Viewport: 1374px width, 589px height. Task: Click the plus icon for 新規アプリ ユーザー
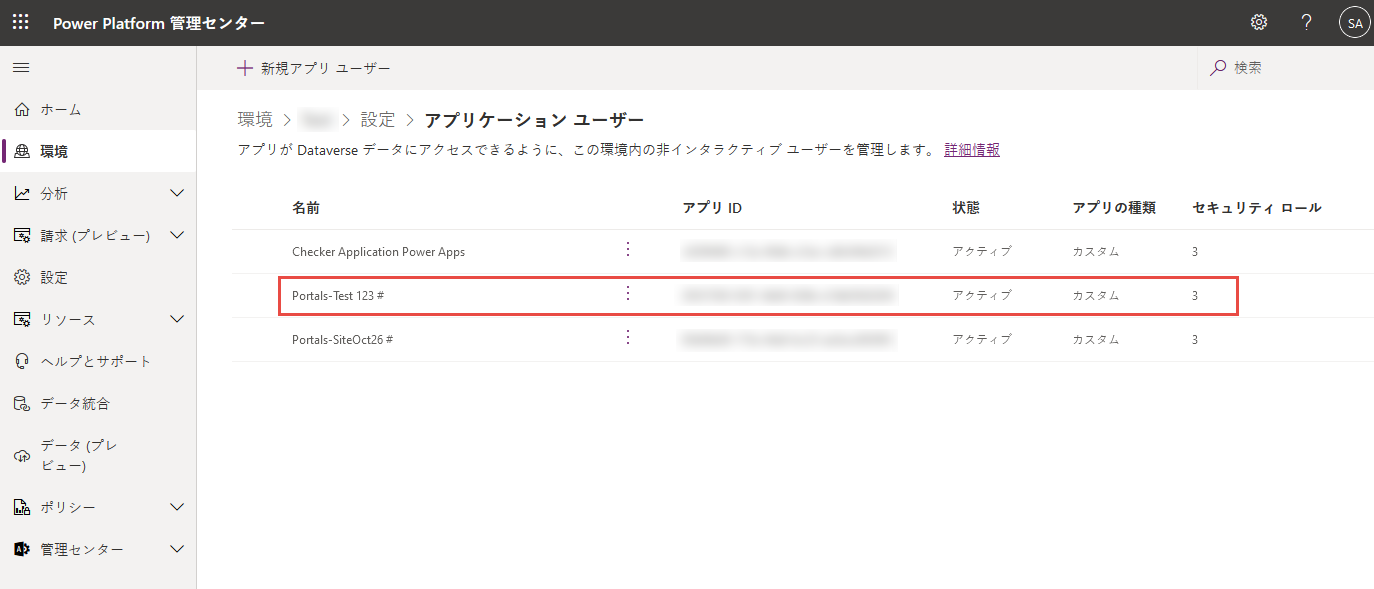point(245,68)
